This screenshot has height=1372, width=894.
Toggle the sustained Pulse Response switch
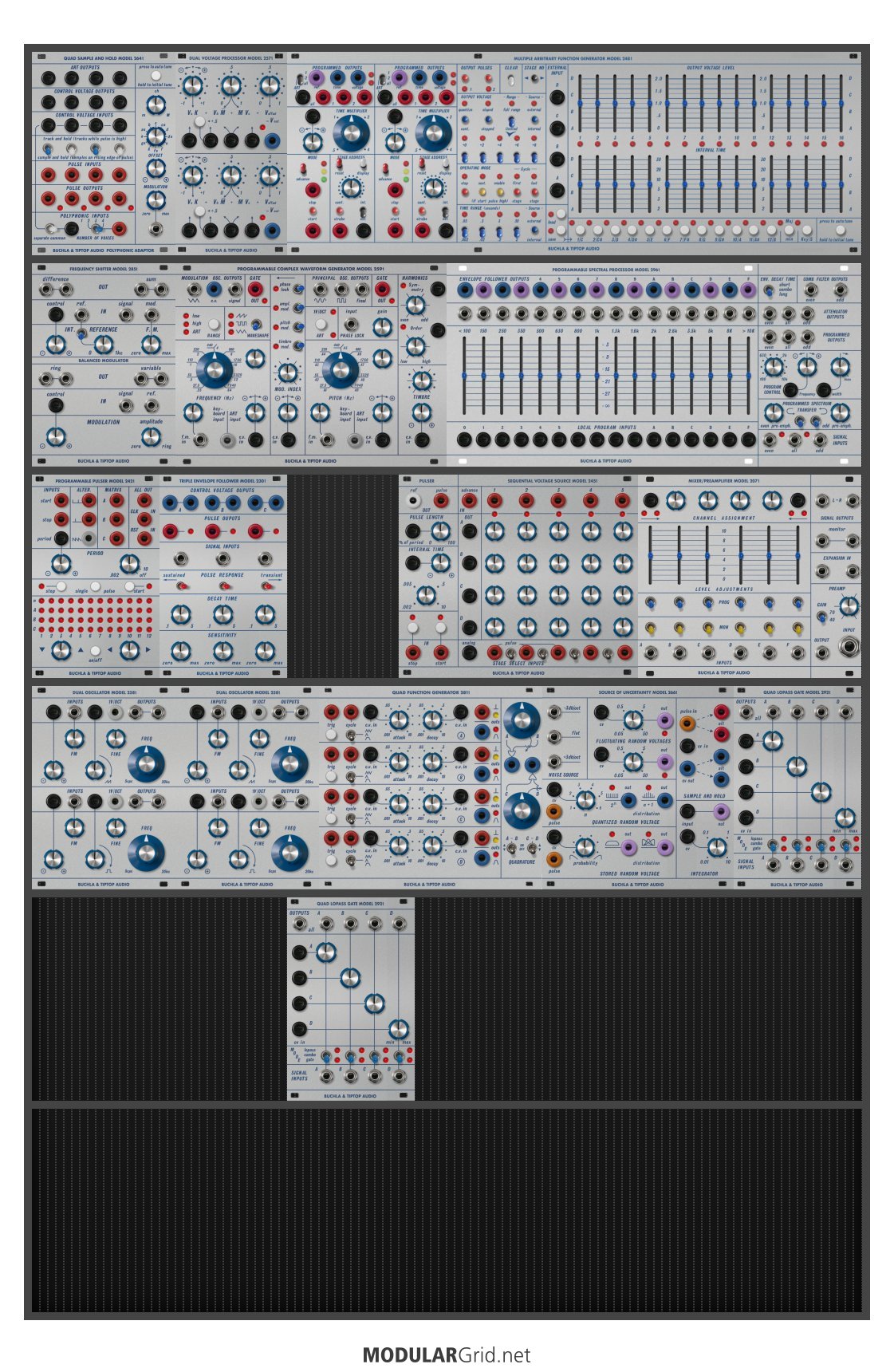pyautogui.click(x=181, y=585)
